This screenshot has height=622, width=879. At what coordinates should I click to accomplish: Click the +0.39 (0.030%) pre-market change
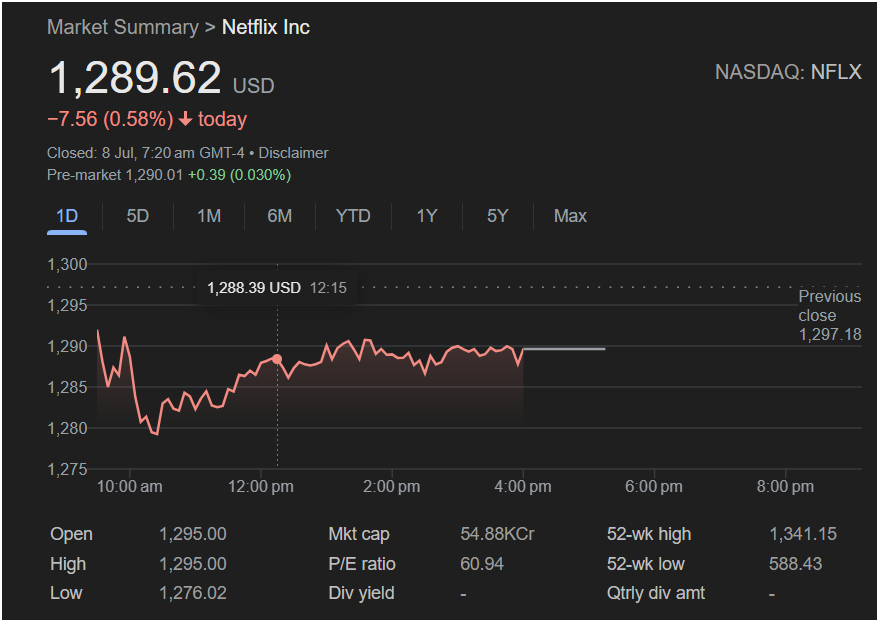coord(239,175)
